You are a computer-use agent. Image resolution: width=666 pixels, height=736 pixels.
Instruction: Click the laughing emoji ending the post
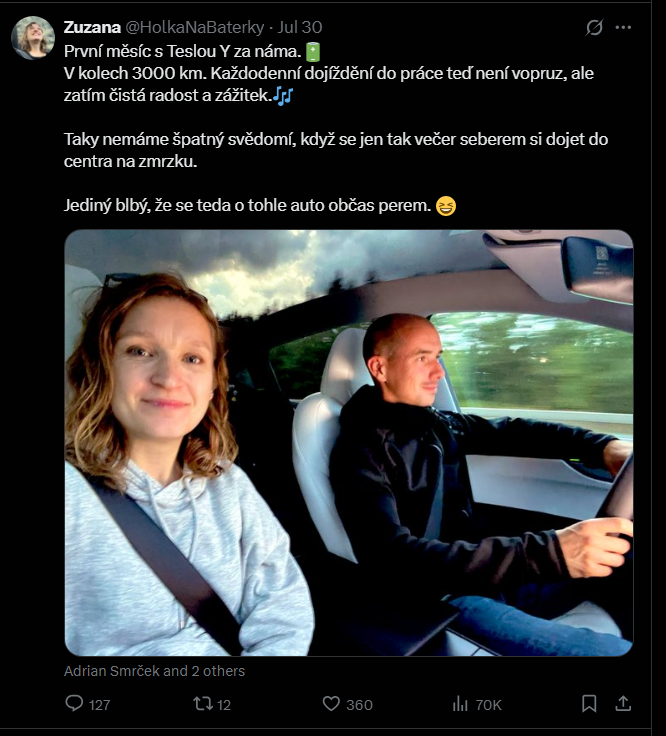445,206
